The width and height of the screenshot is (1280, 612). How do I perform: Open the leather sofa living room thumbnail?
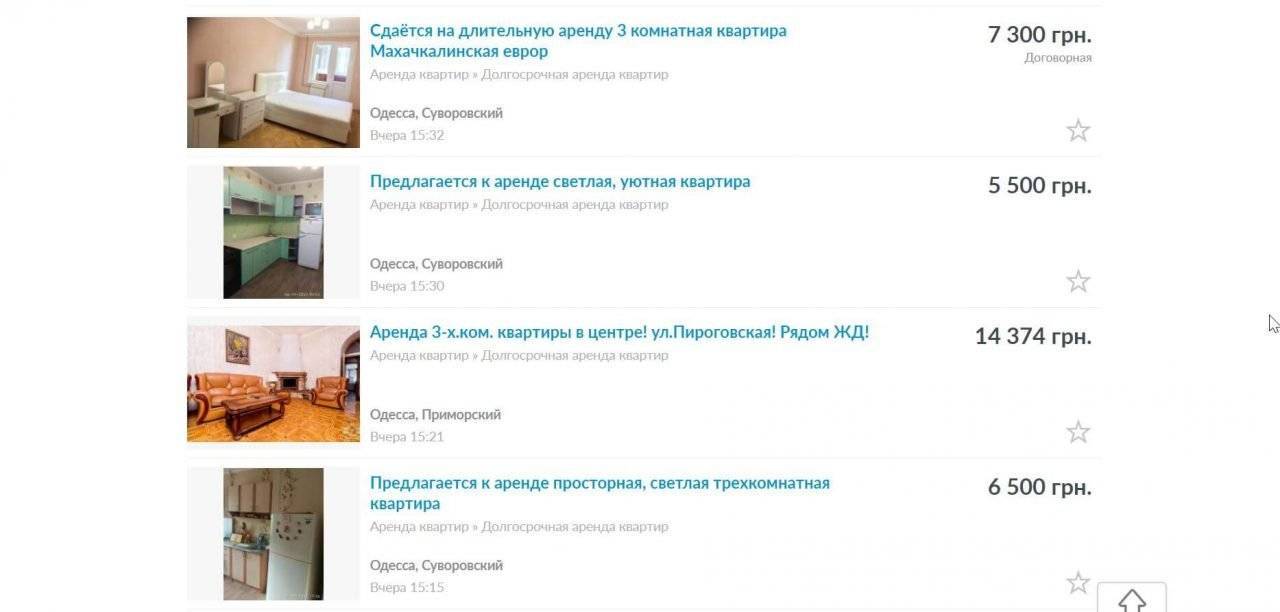tap(273, 383)
